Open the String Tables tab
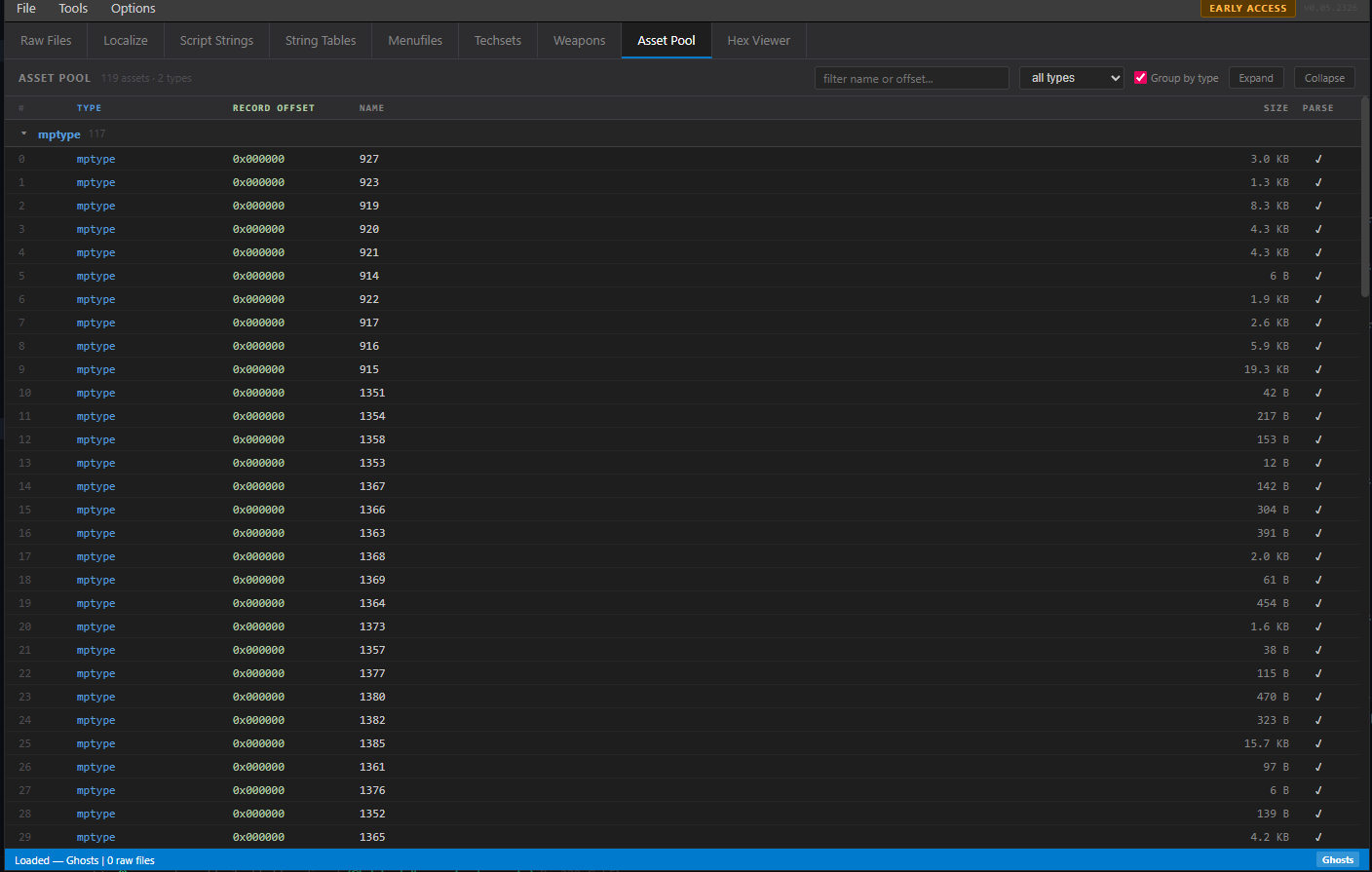The width and height of the screenshot is (1372, 872). pos(321,41)
